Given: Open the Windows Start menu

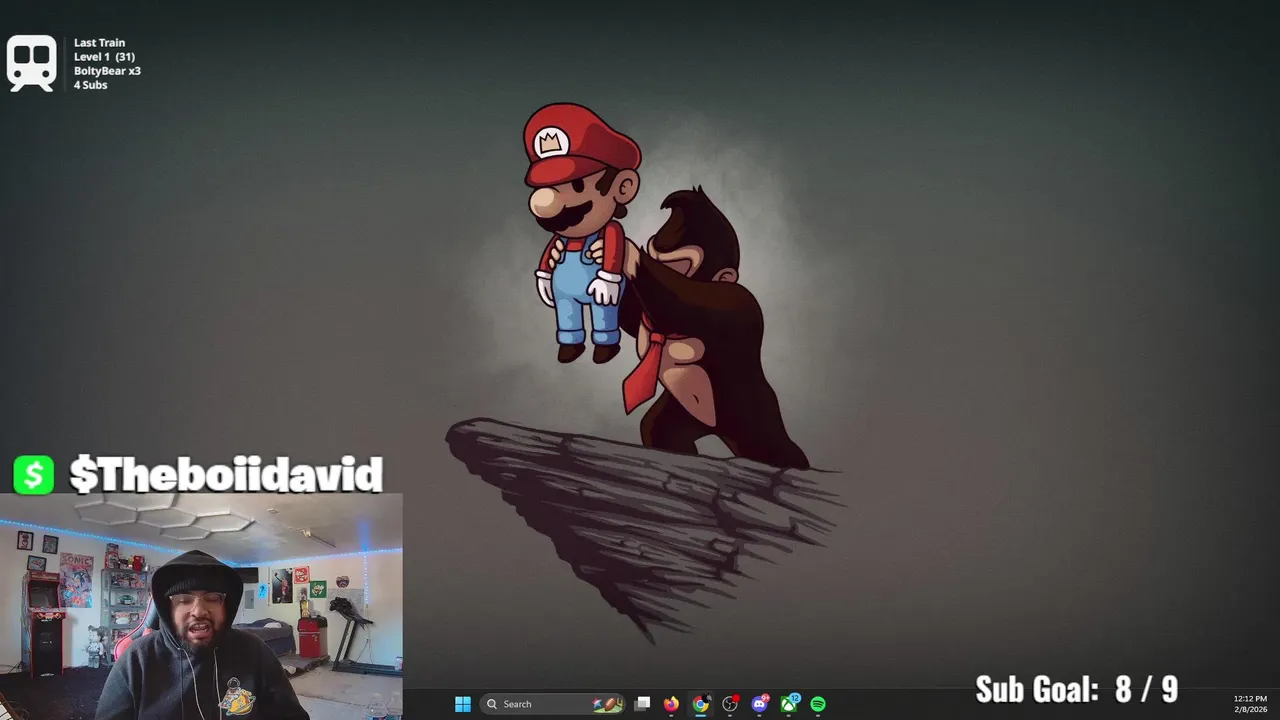Looking at the screenshot, I should click(x=463, y=704).
